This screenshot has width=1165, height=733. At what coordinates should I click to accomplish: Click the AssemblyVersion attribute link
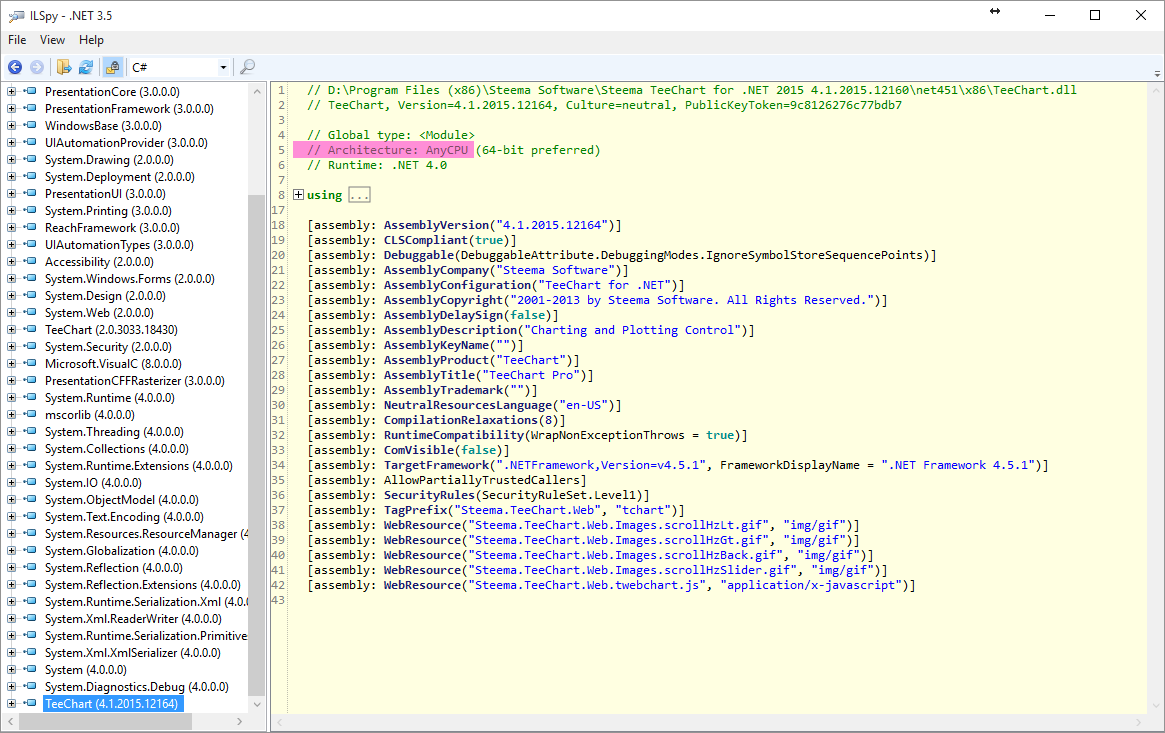click(x=436, y=225)
